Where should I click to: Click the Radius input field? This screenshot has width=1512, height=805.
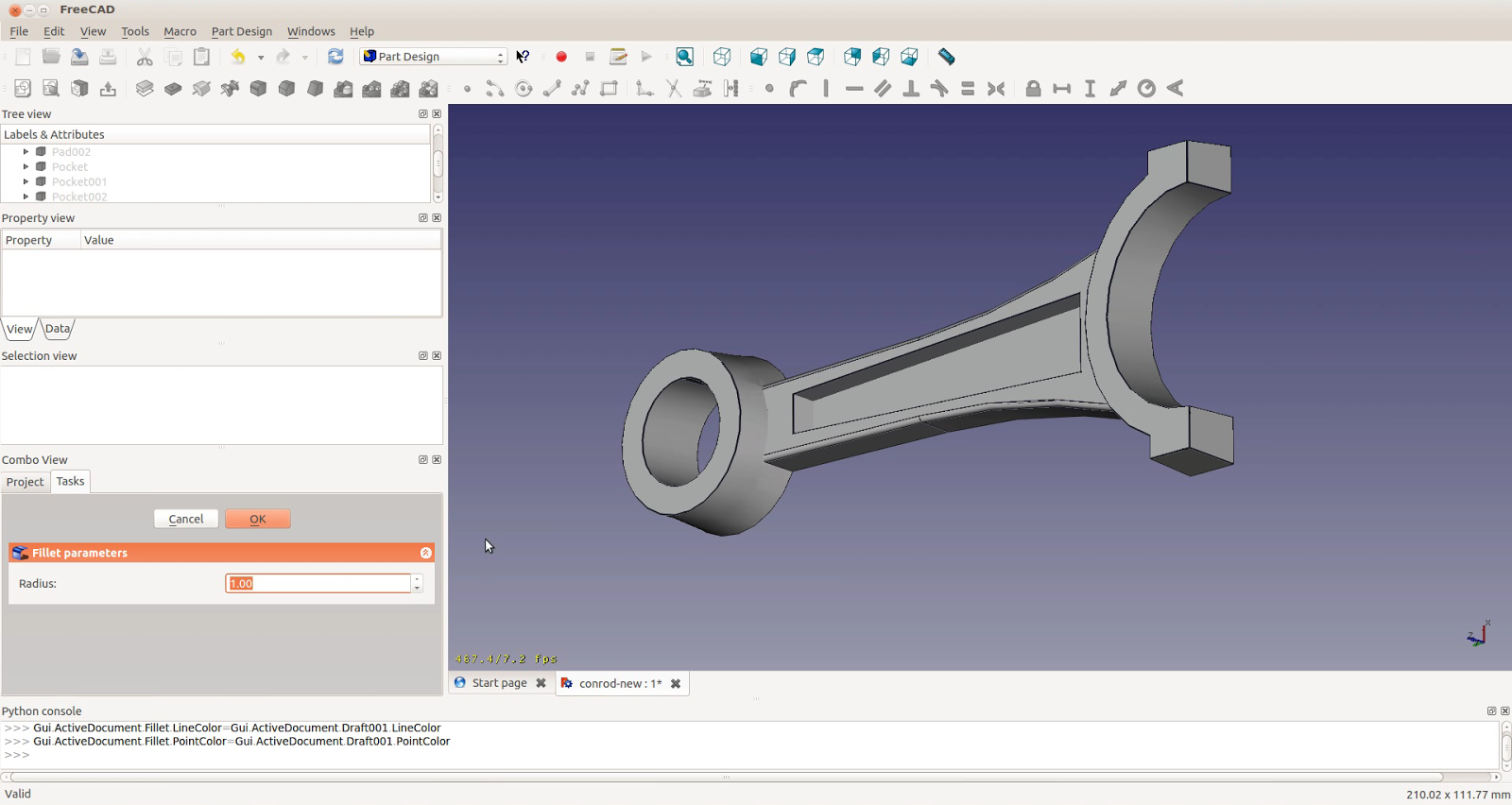(318, 583)
